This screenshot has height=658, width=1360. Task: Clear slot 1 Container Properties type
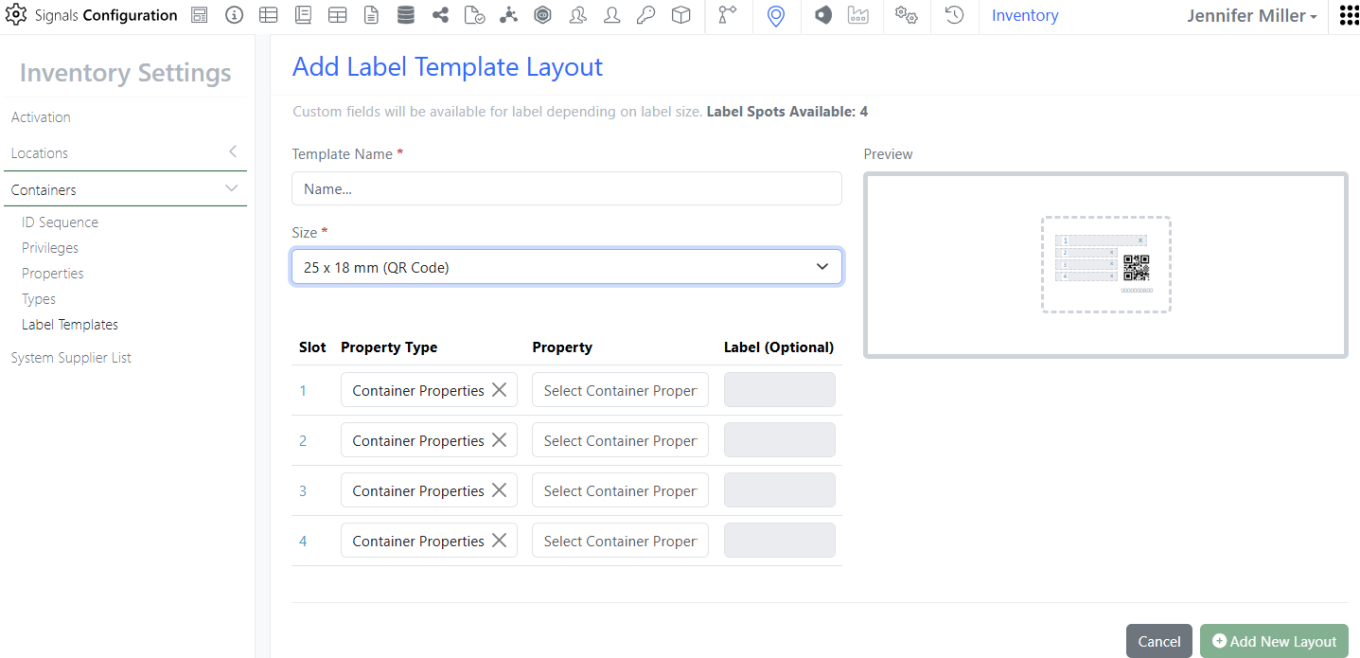[x=499, y=390]
